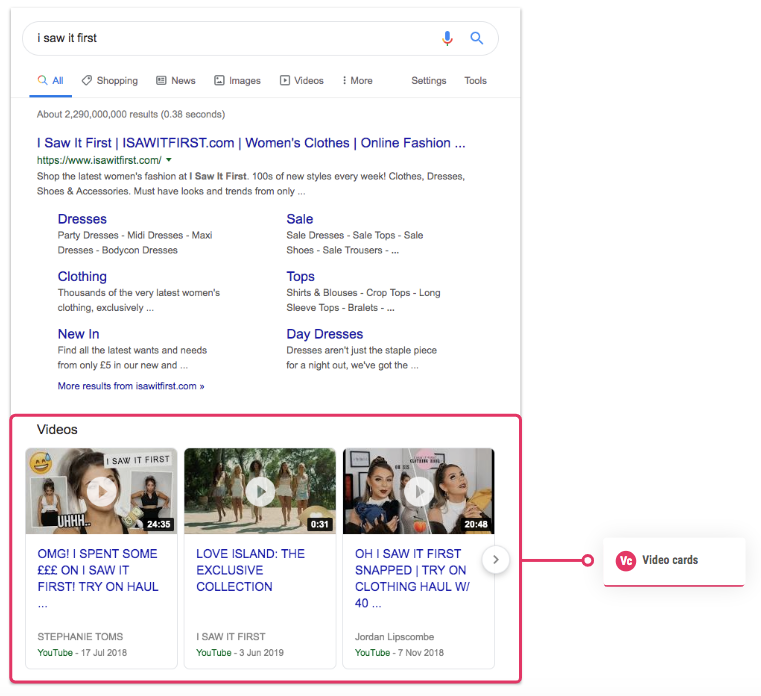Click More results from isawitfirst.com
Image resolution: width=761 pixels, height=696 pixels.
point(131,385)
